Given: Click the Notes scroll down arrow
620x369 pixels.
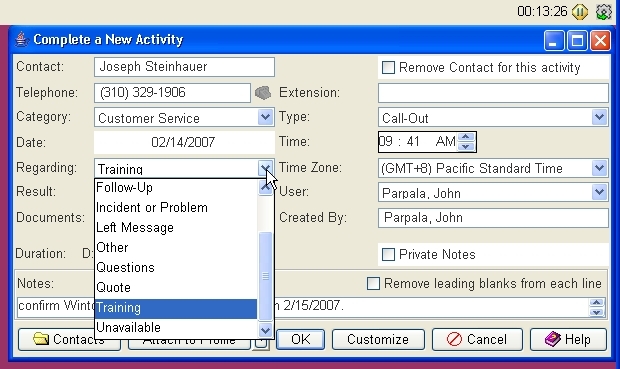Looking at the screenshot, I should (x=596, y=312).
